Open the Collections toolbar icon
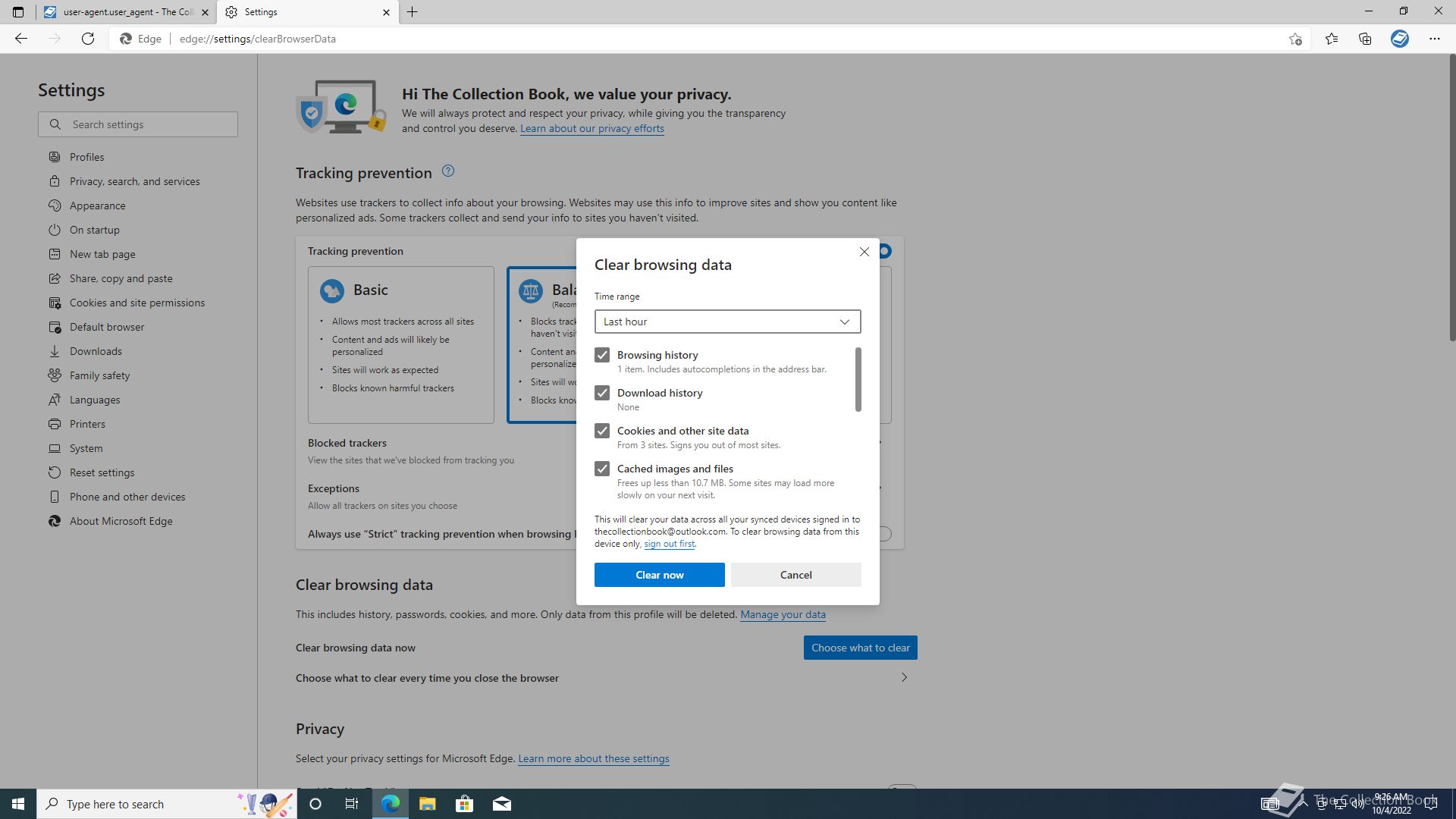This screenshot has height=819, width=1456. tap(1365, 39)
